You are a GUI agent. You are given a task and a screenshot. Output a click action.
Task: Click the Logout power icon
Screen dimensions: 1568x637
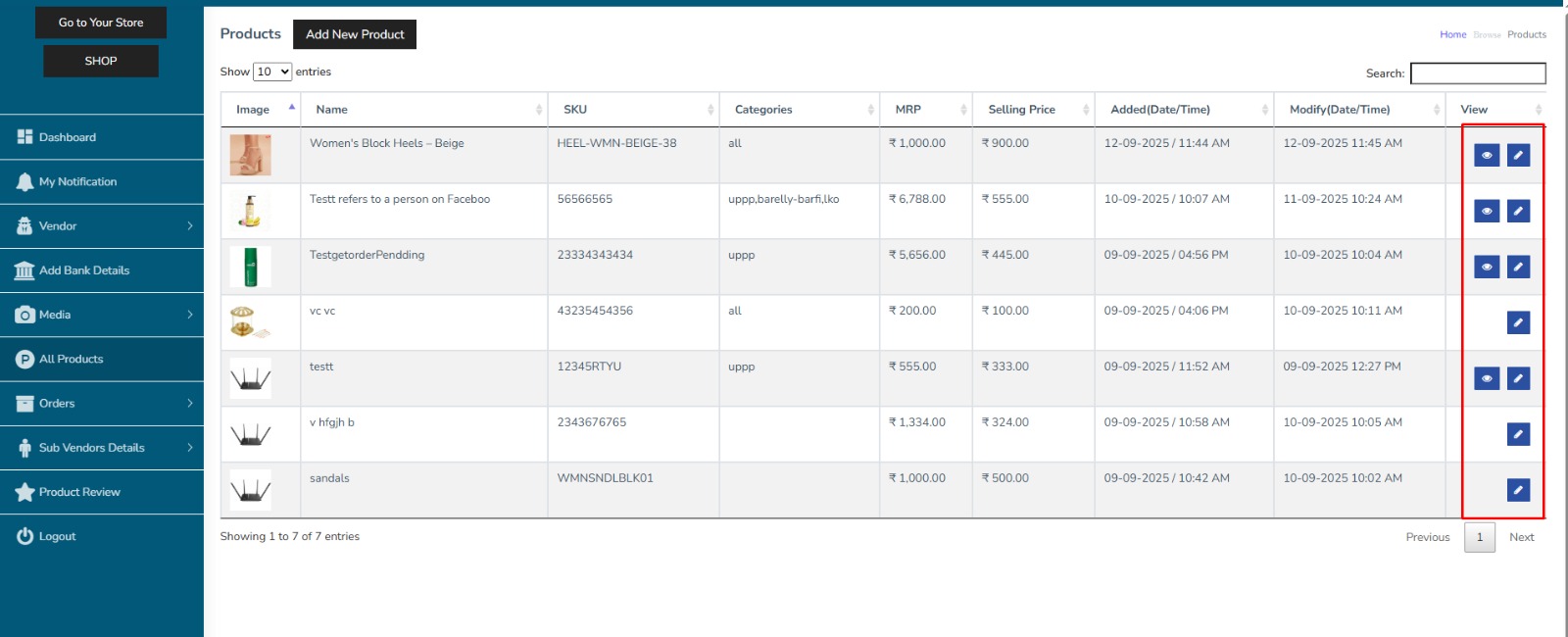(24, 536)
